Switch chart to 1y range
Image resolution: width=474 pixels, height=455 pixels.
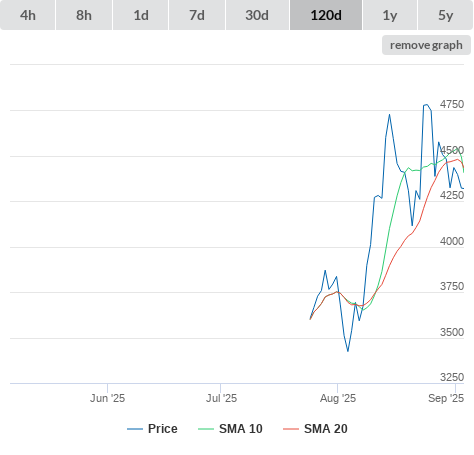[390, 15]
